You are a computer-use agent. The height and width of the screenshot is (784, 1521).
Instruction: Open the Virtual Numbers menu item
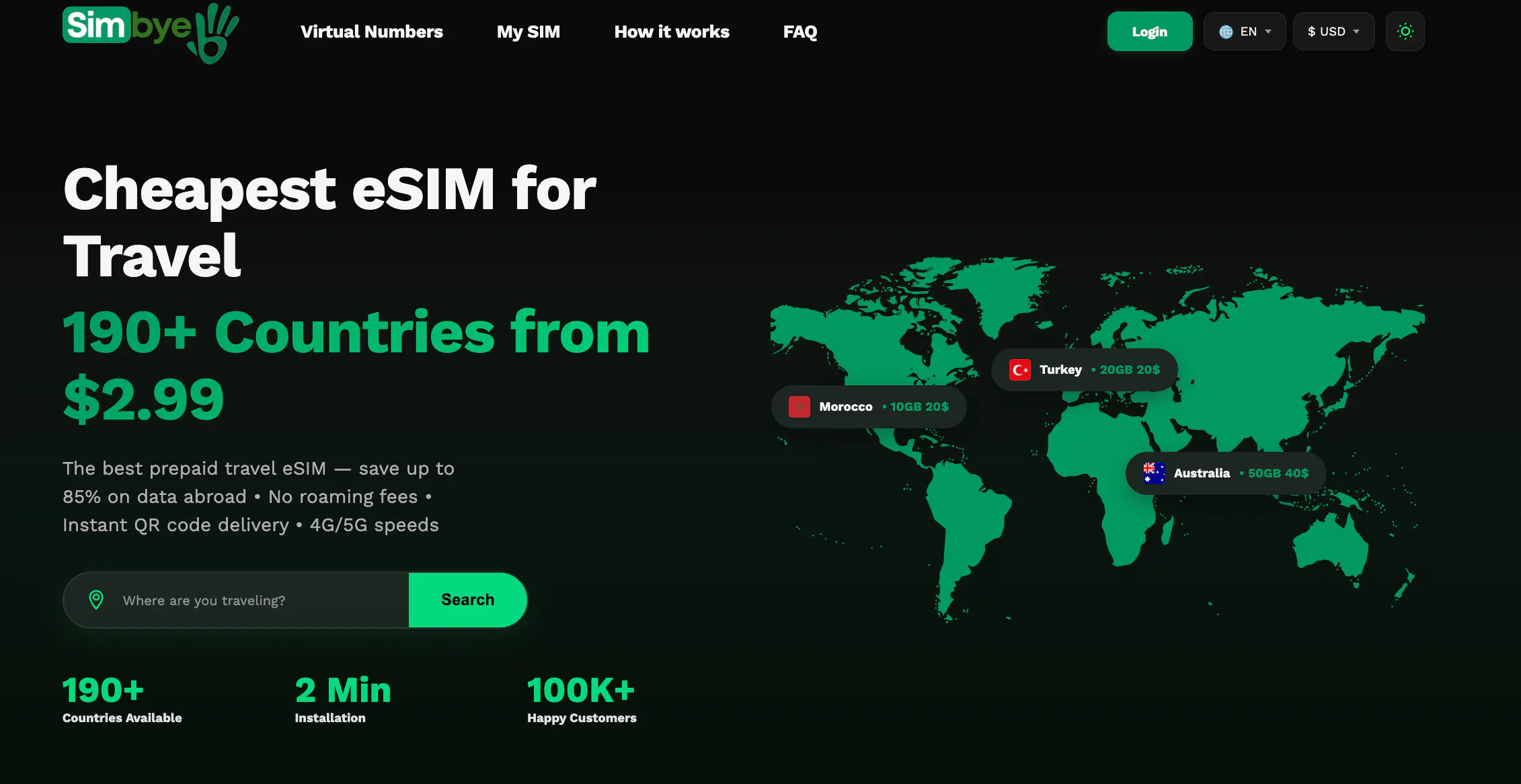coord(372,32)
